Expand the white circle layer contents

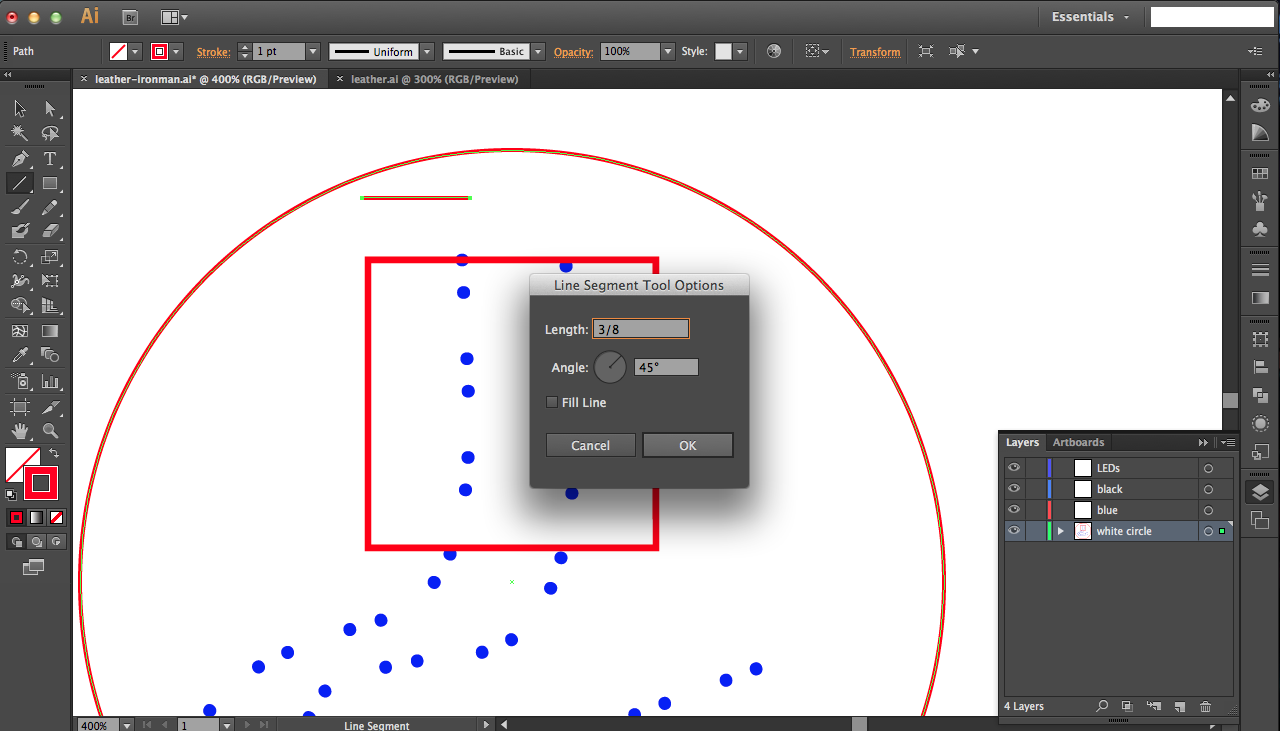point(1062,530)
